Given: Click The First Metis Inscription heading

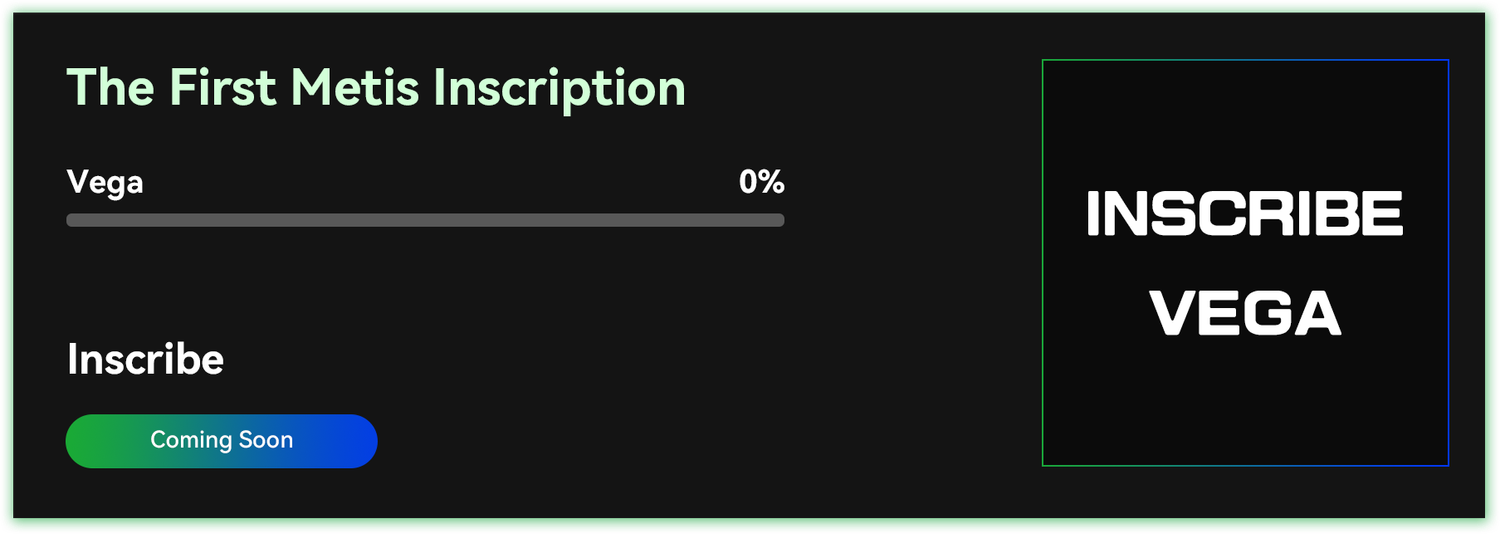Looking at the screenshot, I should [376, 87].
